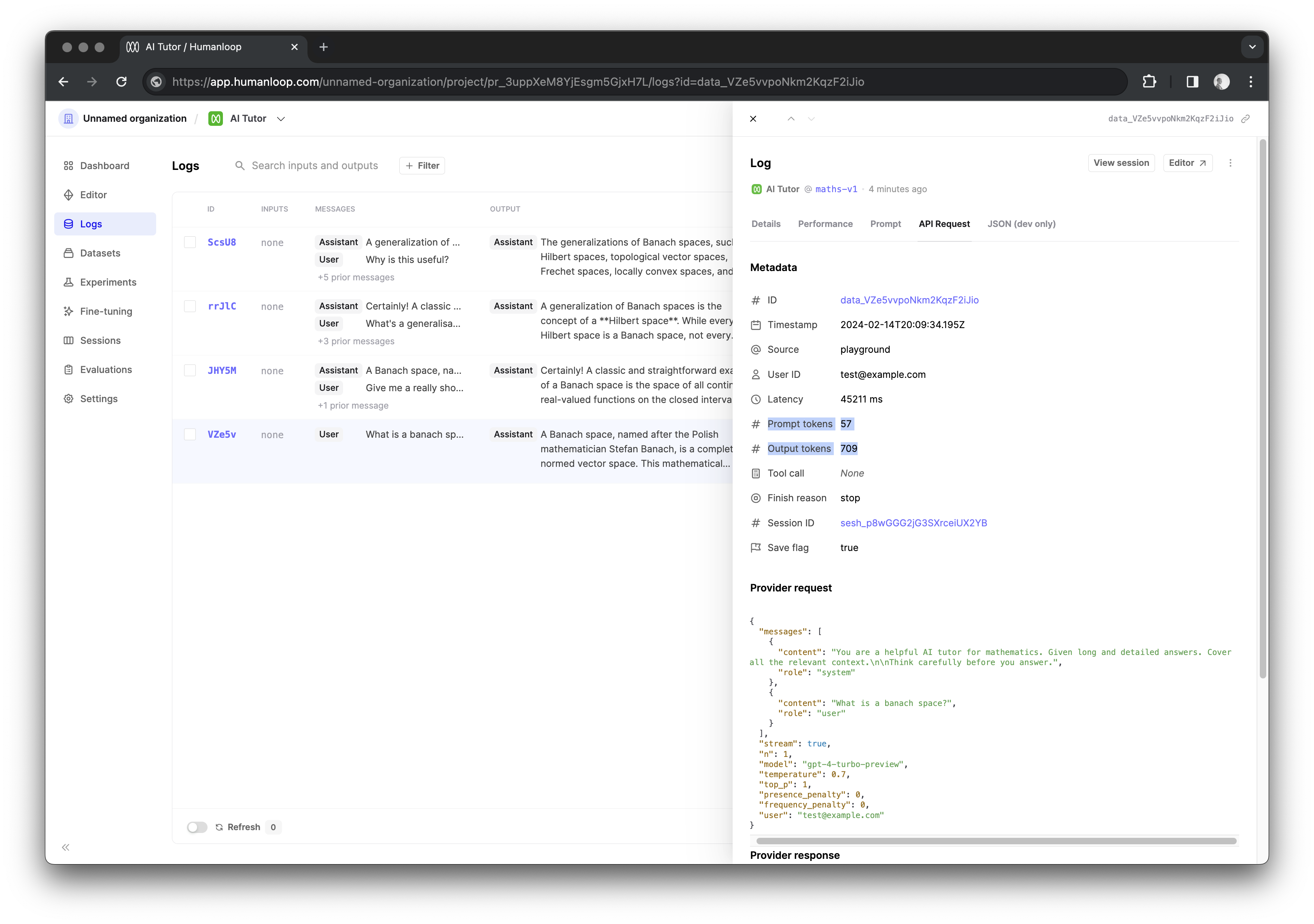
Task: Open the sesh_p8wGGG2jG3SXrceiUX2YB session link
Action: click(x=913, y=523)
